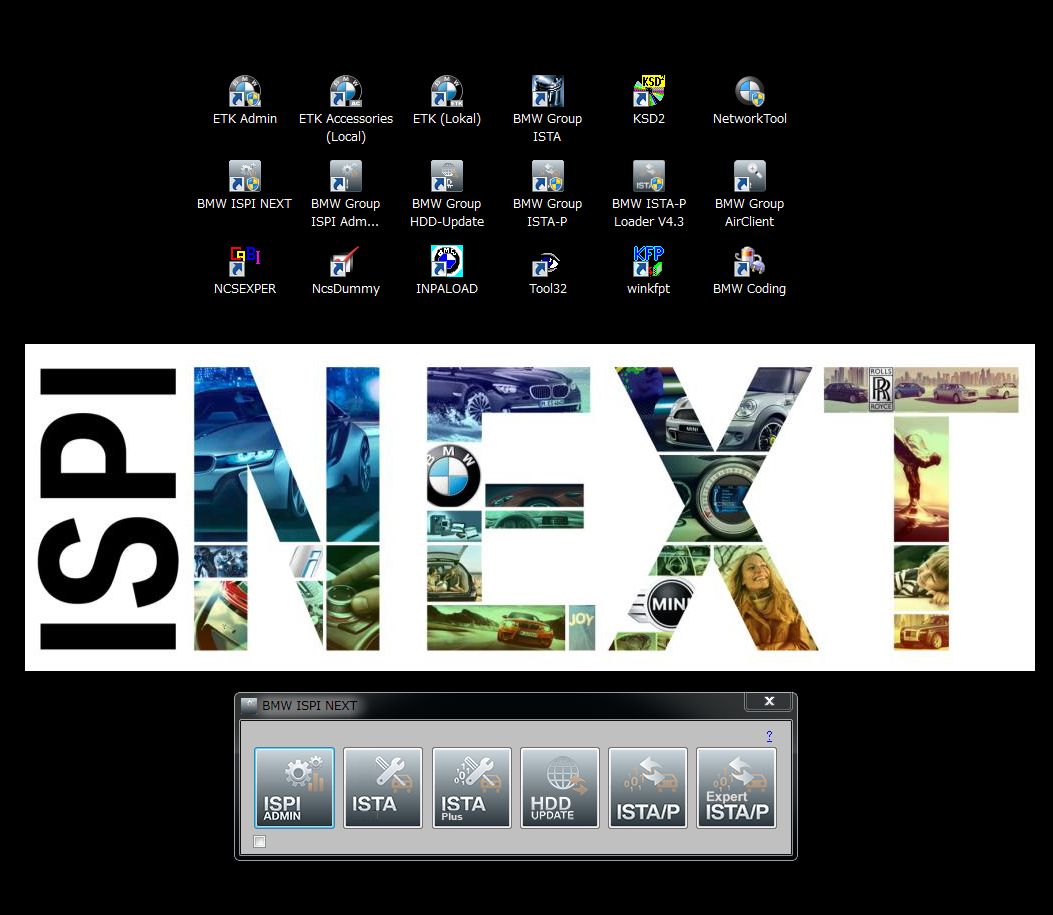1053x915 pixels.
Task: Open the ETK Admin desktop shortcut
Action: click(x=244, y=101)
